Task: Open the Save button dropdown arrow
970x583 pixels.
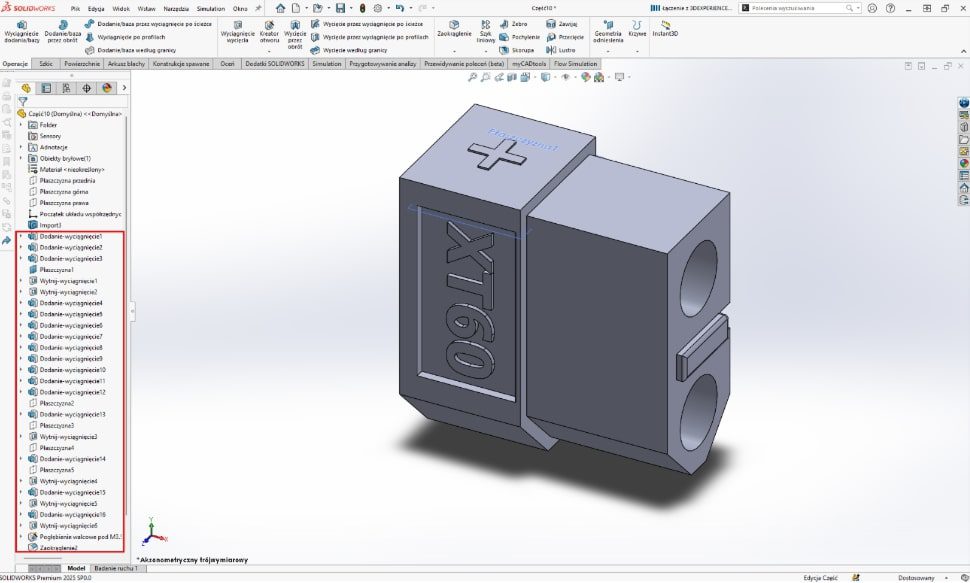Action: (350, 8)
